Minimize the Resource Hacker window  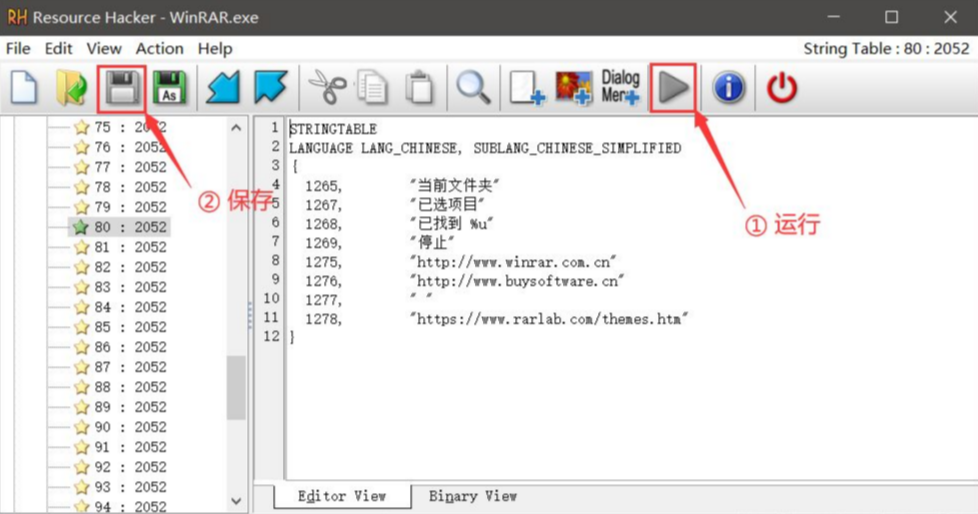(834, 17)
